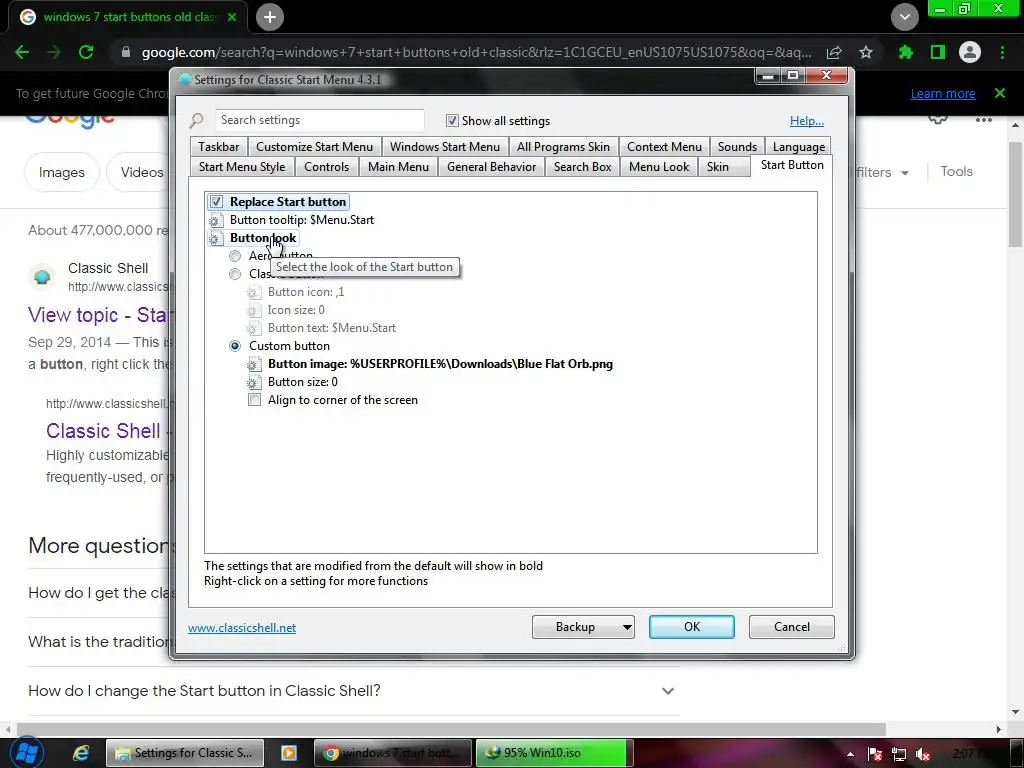This screenshot has width=1024, height=768.
Task: Open the Images filter on Google
Action: click(61, 172)
